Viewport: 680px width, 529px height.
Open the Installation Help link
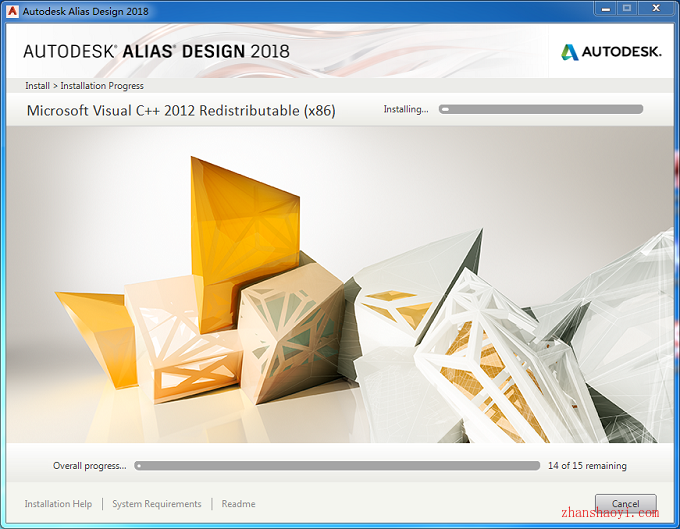click(x=58, y=504)
